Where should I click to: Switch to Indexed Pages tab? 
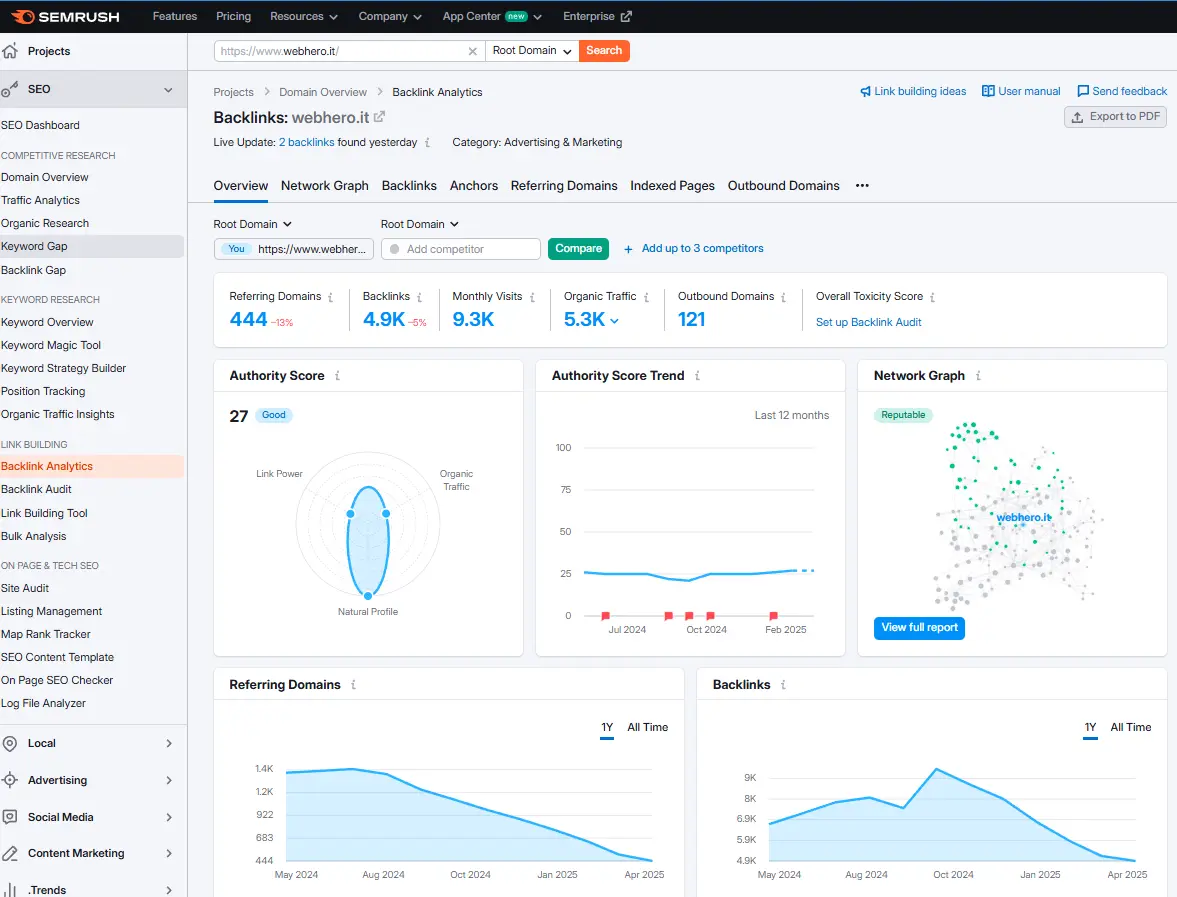point(672,185)
